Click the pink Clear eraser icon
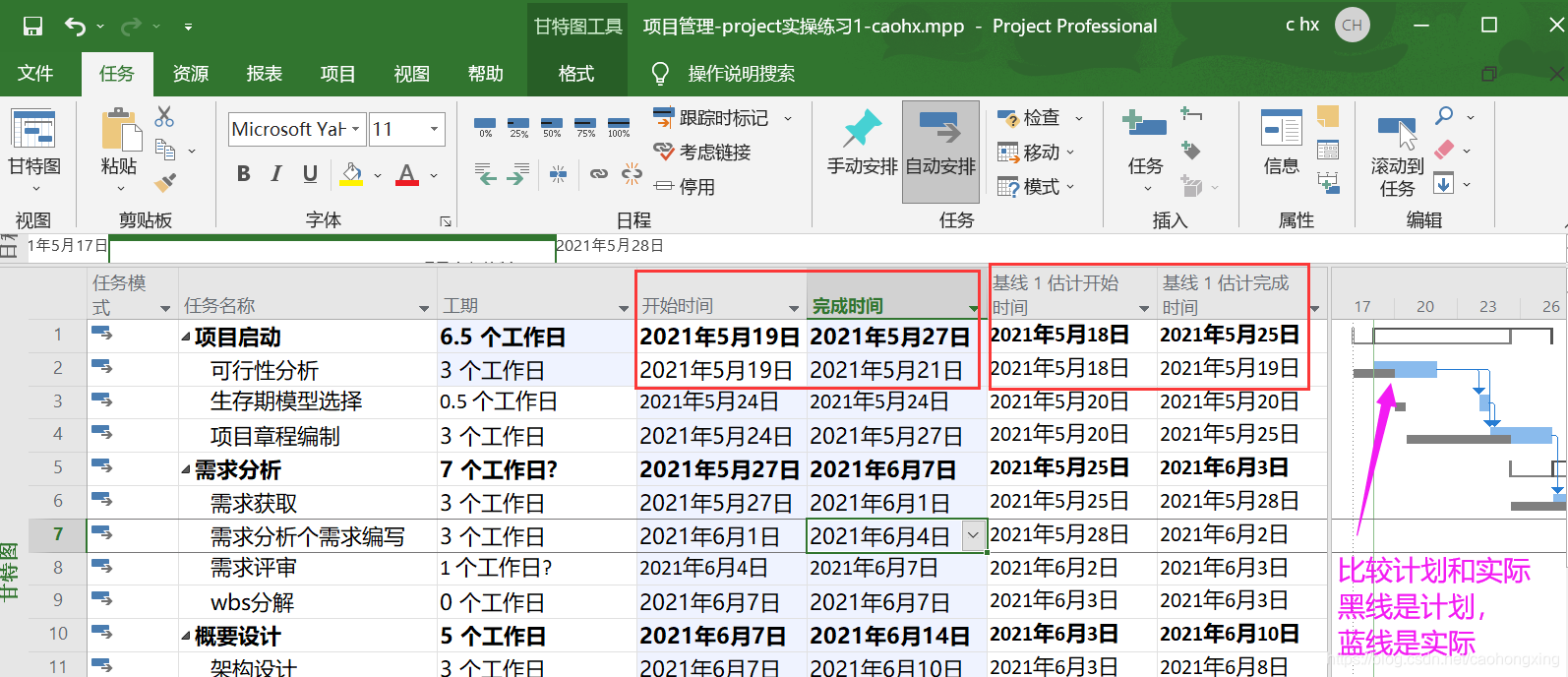This screenshot has width=1568, height=677. (x=1444, y=150)
